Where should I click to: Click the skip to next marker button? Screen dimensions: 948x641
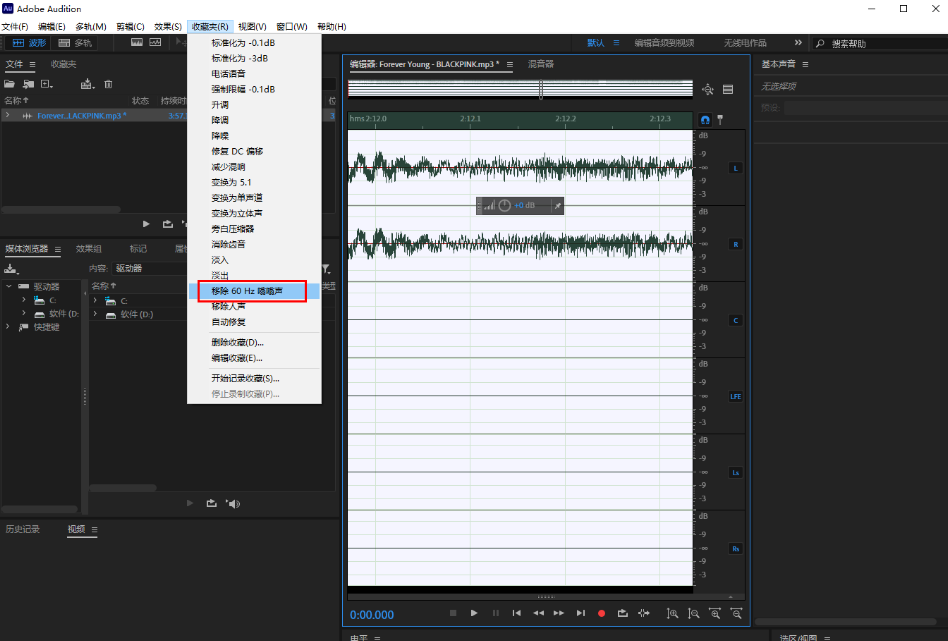coord(580,613)
